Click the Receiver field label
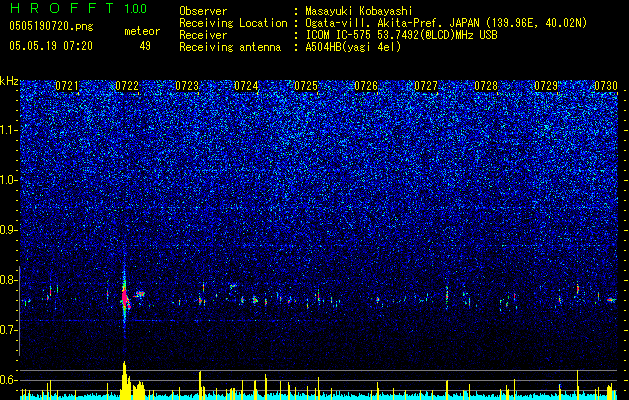This screenshot has height=400, width=629. coord(203,35)
